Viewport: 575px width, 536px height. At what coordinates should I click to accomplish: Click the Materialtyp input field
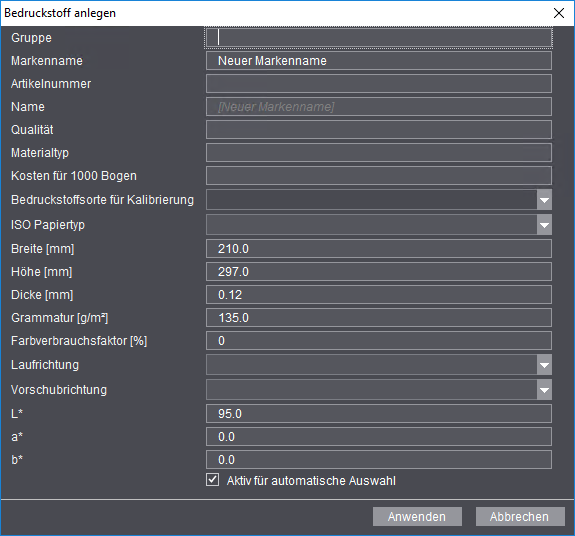[379, 153]
